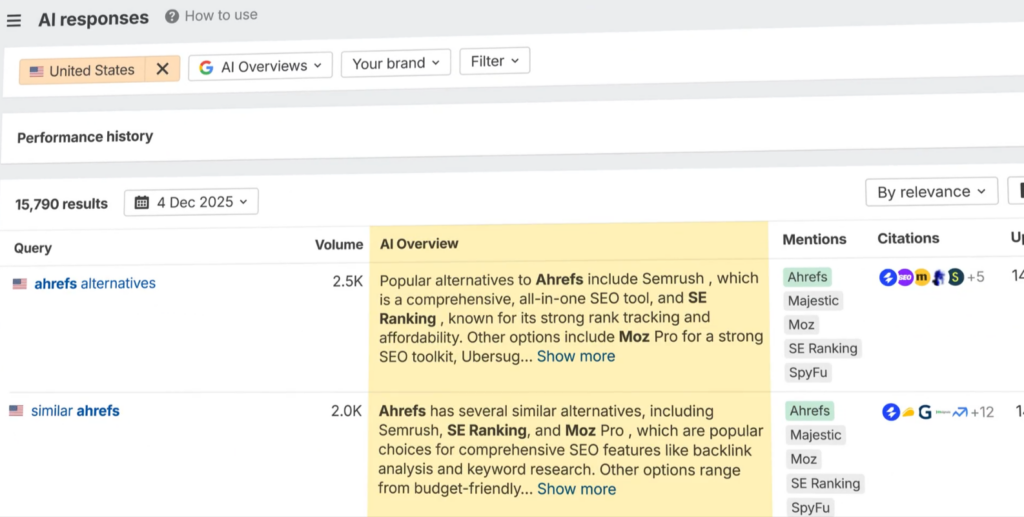Remove the United States country filter
Viewport: 1024px width, 517px height.
[163, 69]
